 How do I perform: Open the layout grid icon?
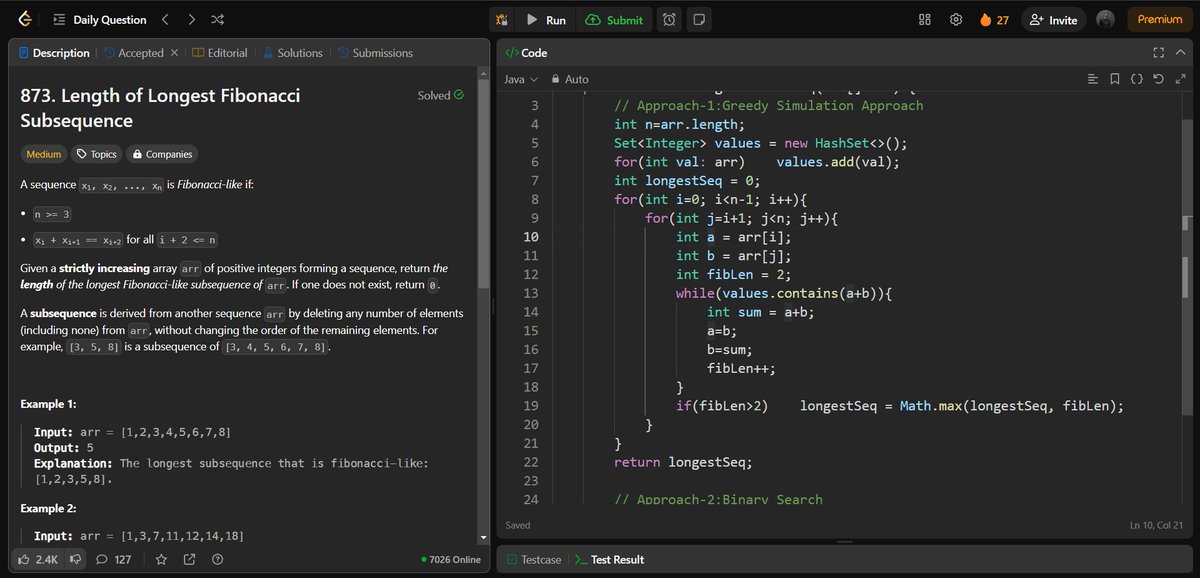point(925,20)
